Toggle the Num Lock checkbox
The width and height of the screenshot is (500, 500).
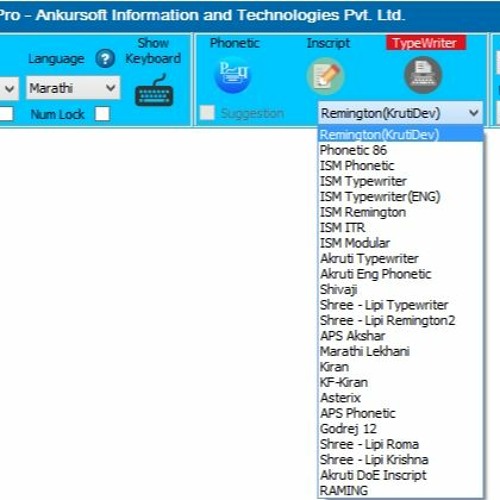tap(102, 114)
